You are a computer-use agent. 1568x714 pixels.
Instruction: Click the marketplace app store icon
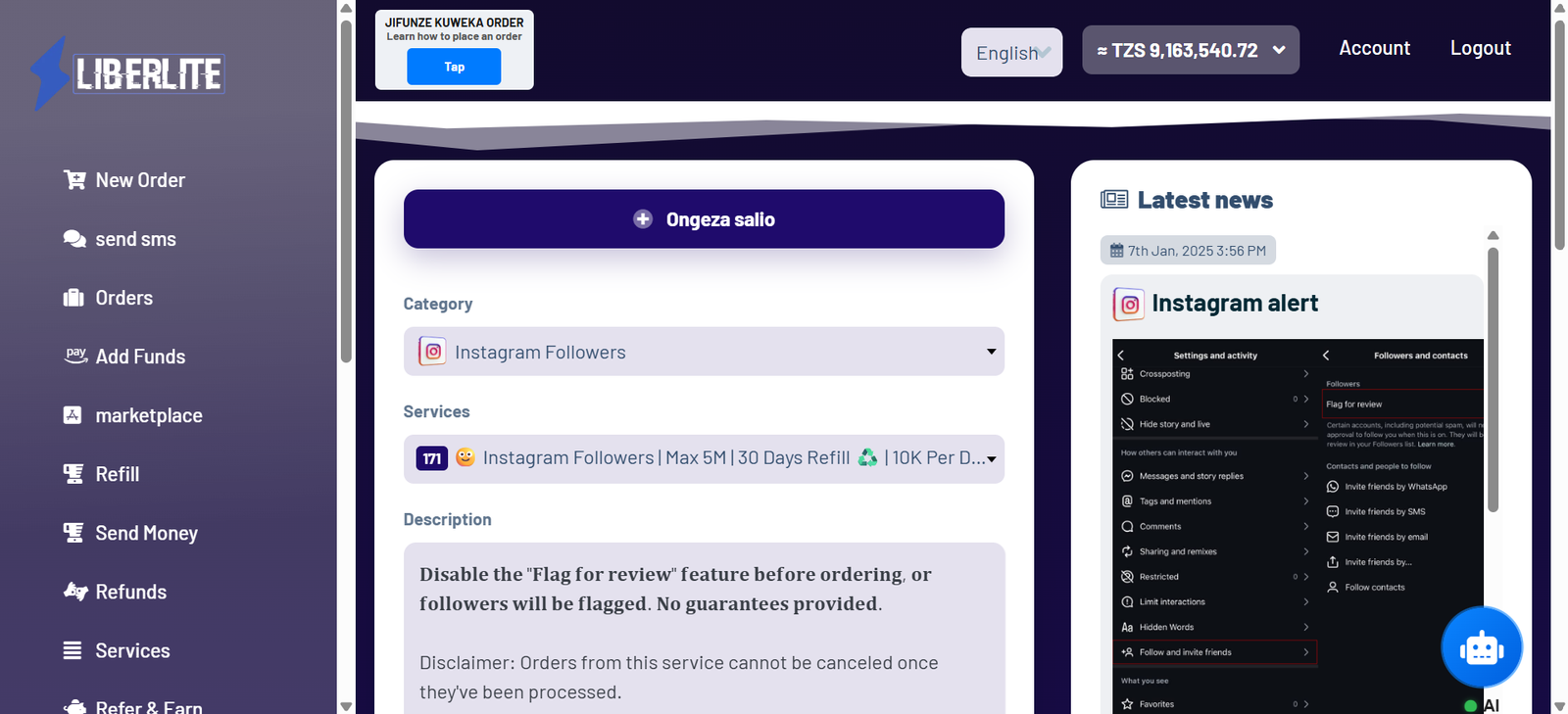point(73,415)
